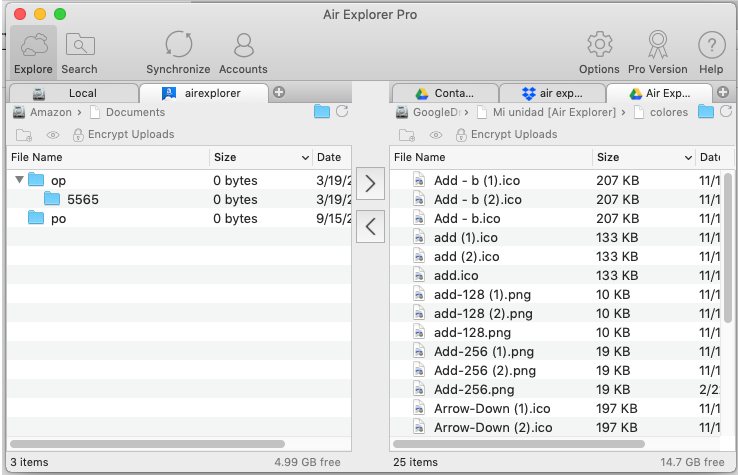Select file Add - b (2).ico
Image resolution: width=738 pixels, height=475 pixels.
[555, 200]
